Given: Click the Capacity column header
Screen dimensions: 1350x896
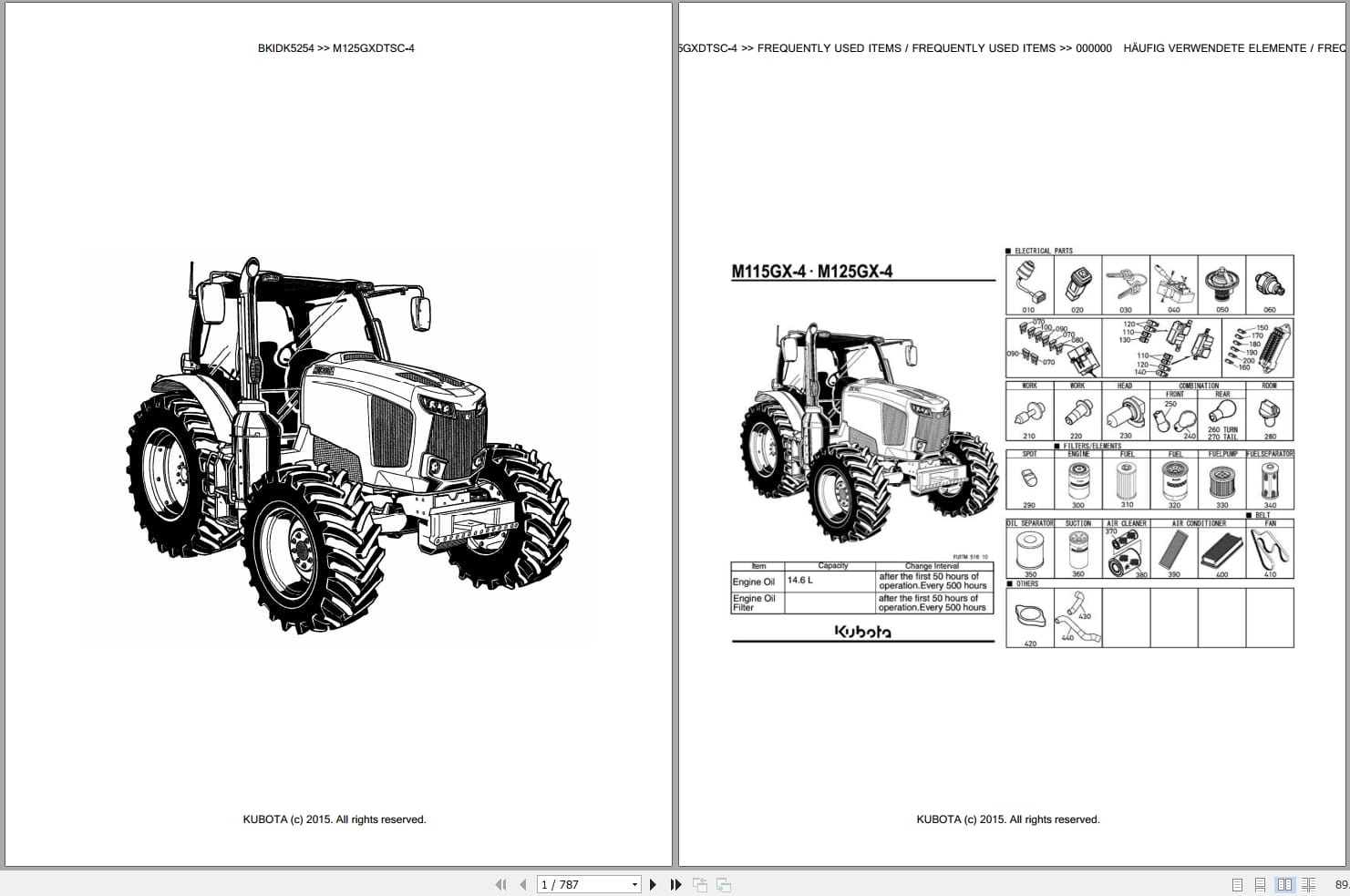Looking at the screenshot, I should click(833, 566).
